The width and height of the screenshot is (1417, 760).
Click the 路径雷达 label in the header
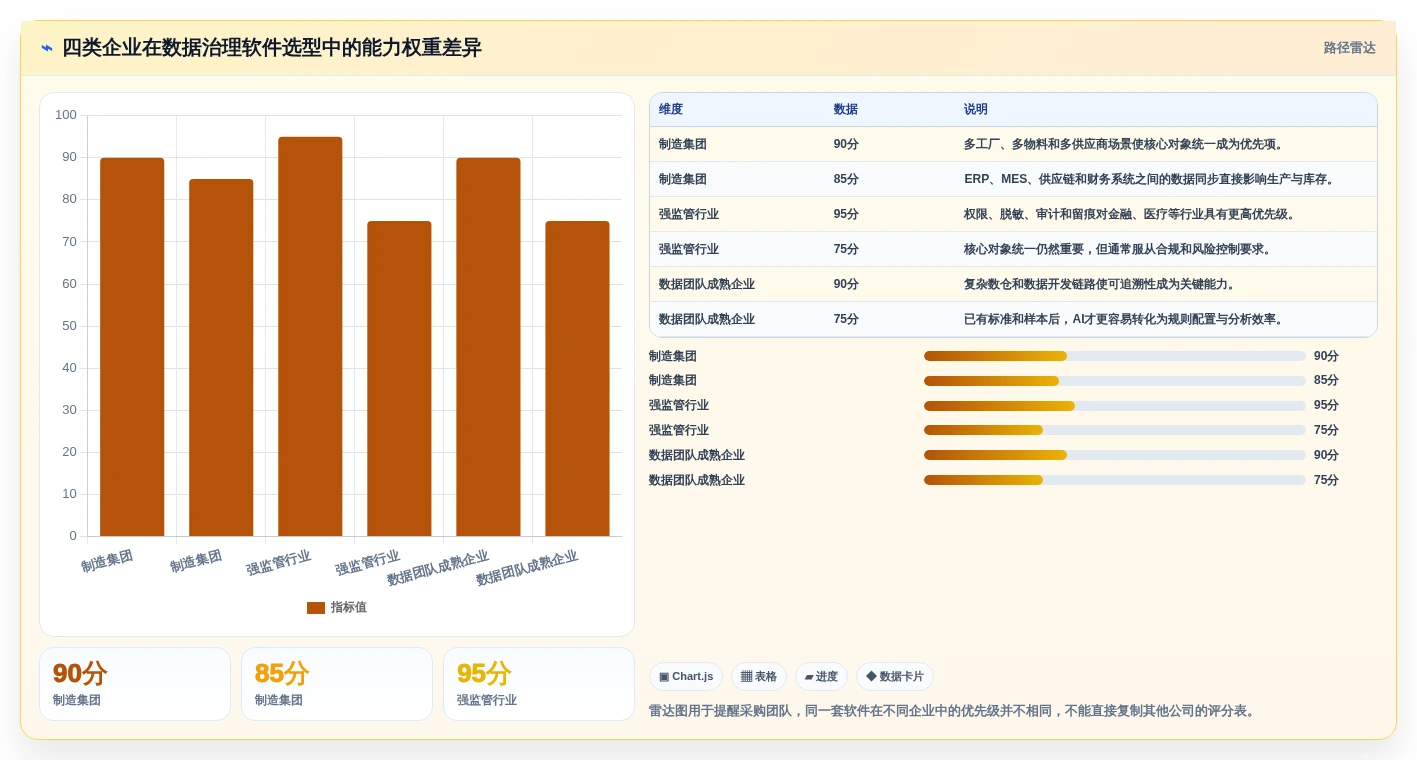[1350, 48]
